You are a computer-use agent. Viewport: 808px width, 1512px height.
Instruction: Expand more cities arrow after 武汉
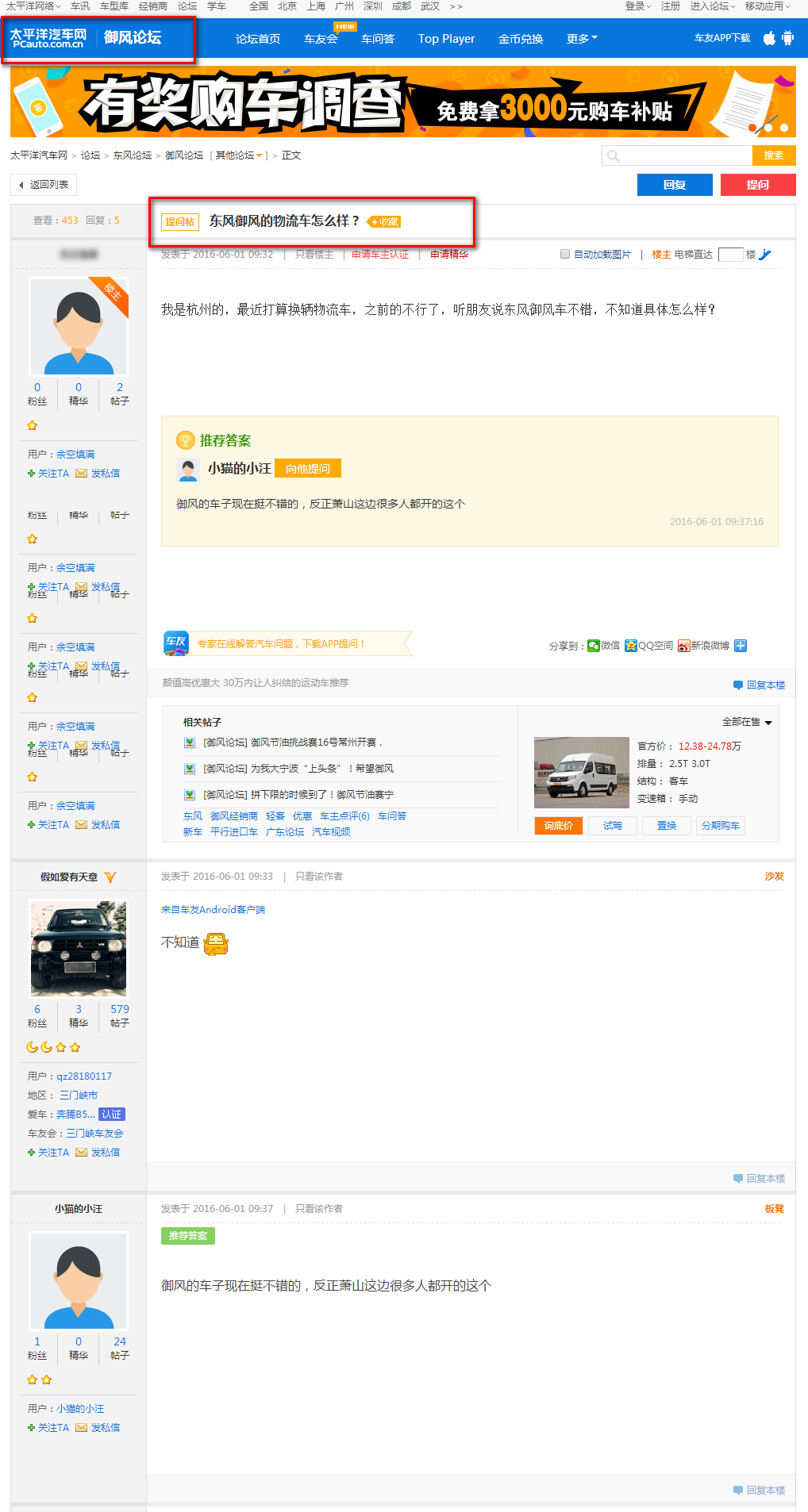pos(456,6)
